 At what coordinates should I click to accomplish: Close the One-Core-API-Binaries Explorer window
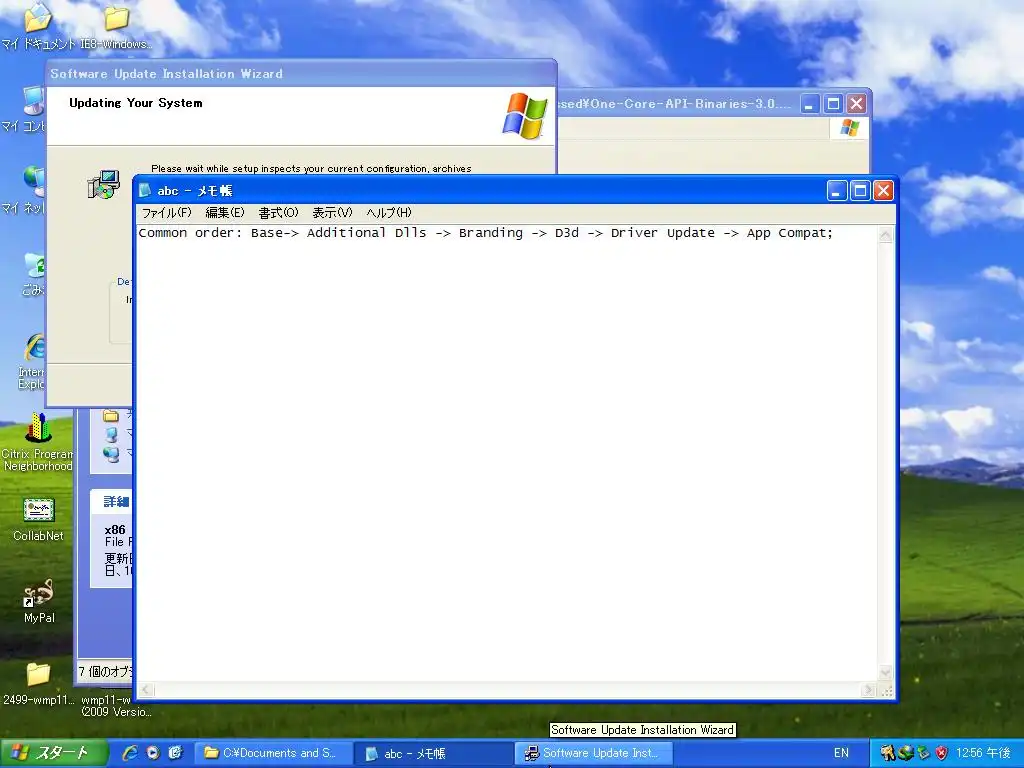pos(856,104)
